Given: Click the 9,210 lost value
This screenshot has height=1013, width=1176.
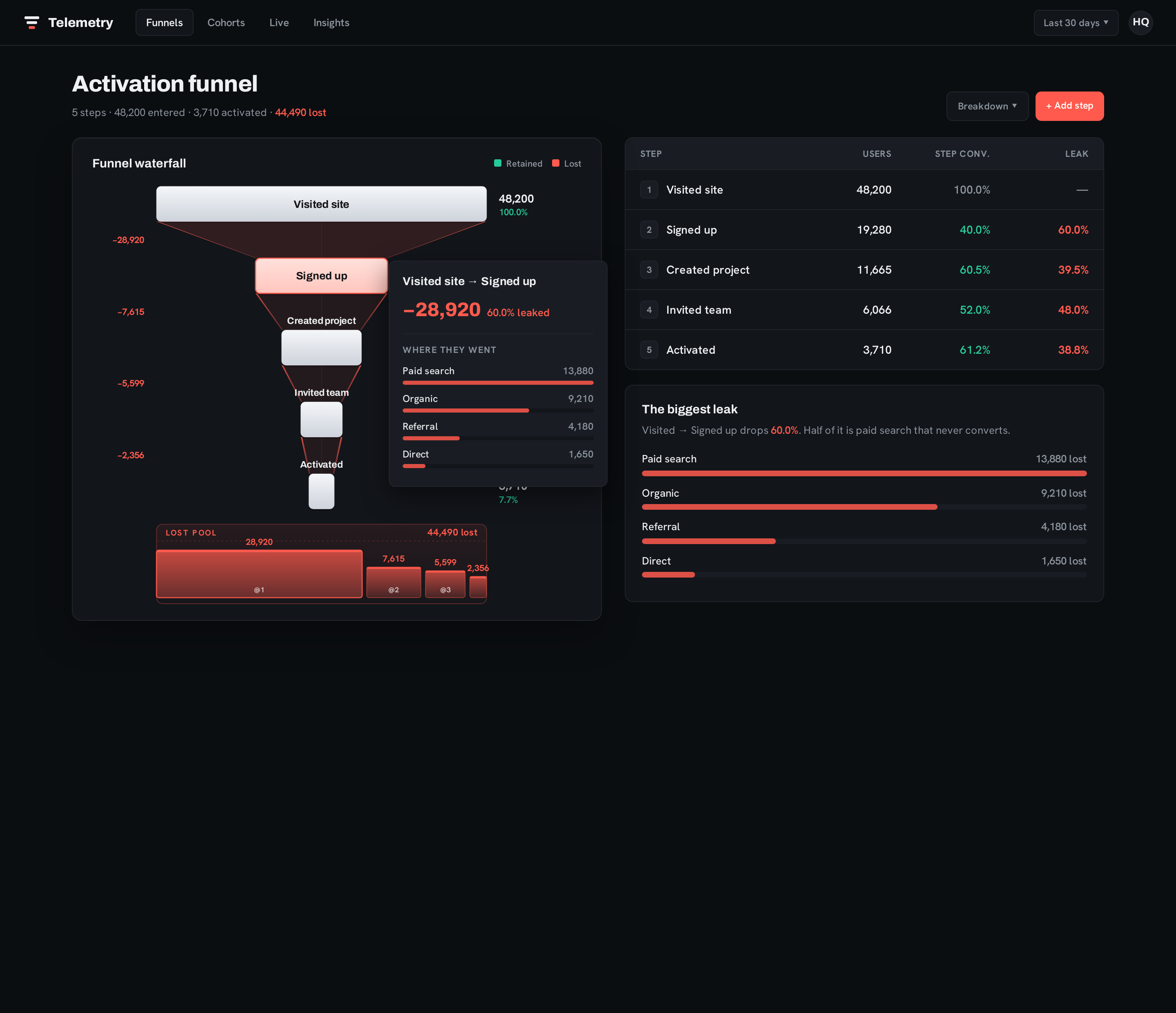Looking at the screenshot, I should pyautogui.click(x=1064, y=493).
